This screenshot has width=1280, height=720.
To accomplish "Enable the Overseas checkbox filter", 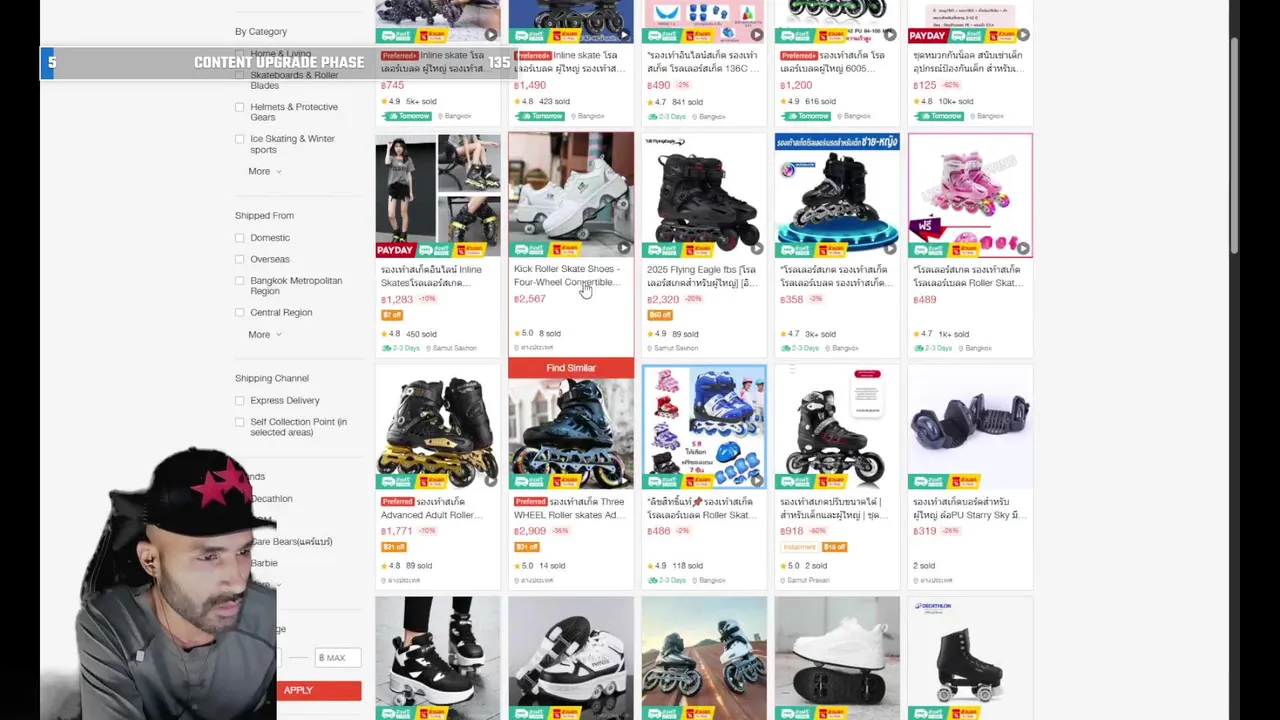I will point(239,259).
